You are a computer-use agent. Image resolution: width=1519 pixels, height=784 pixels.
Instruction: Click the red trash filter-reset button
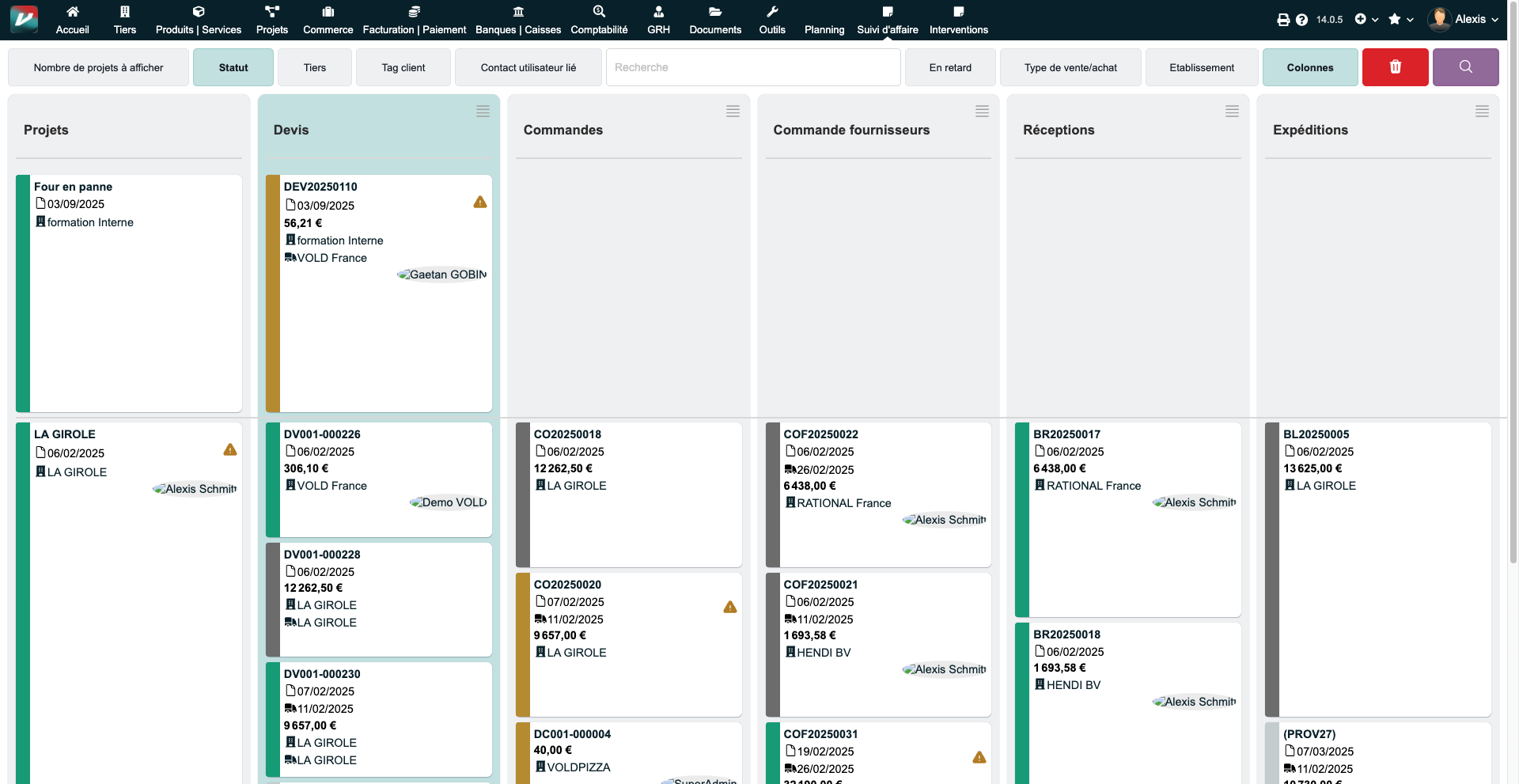click(1395, 67)
